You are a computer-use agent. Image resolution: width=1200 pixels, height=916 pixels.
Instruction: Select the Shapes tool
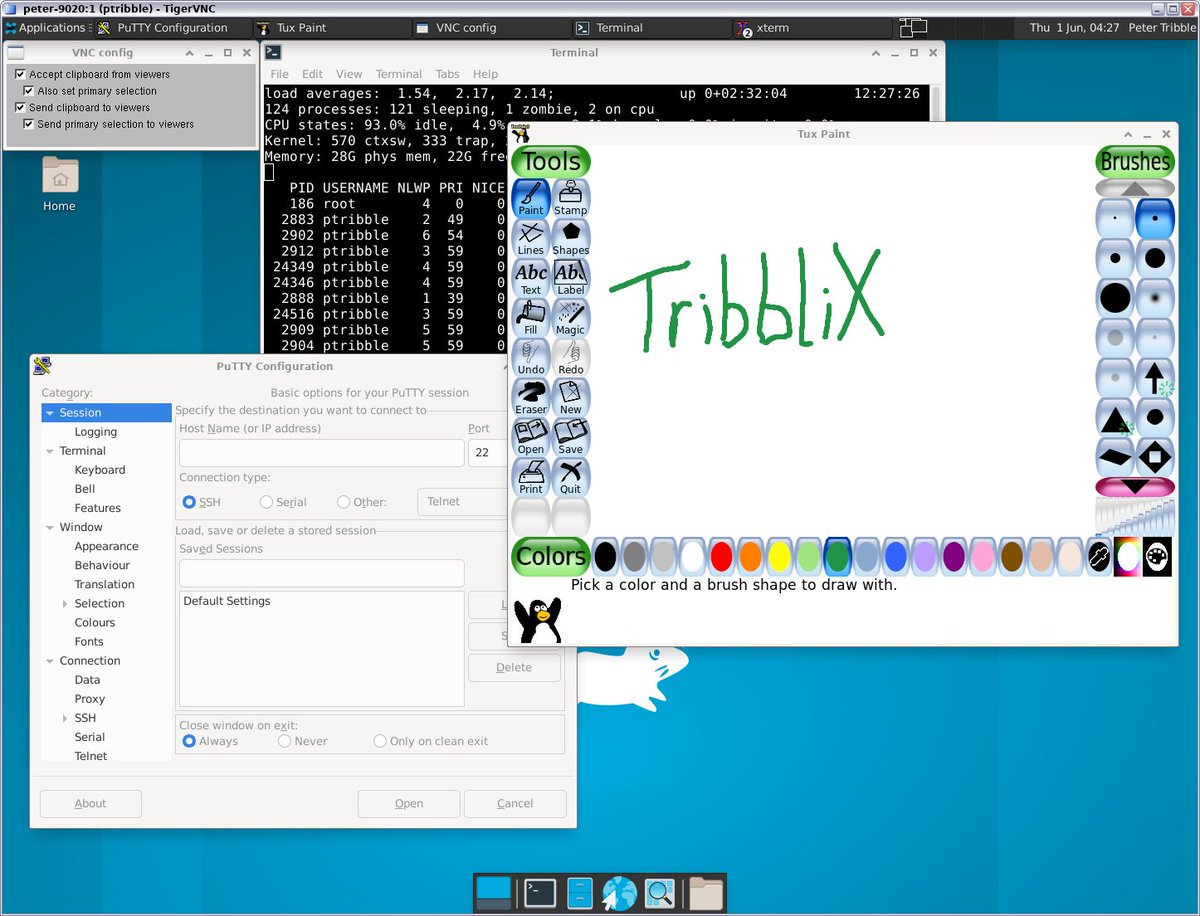tap(571, 237)
